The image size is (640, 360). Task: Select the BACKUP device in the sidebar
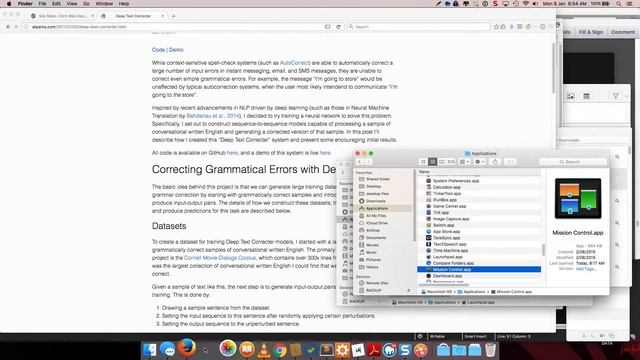click(373, 290)
